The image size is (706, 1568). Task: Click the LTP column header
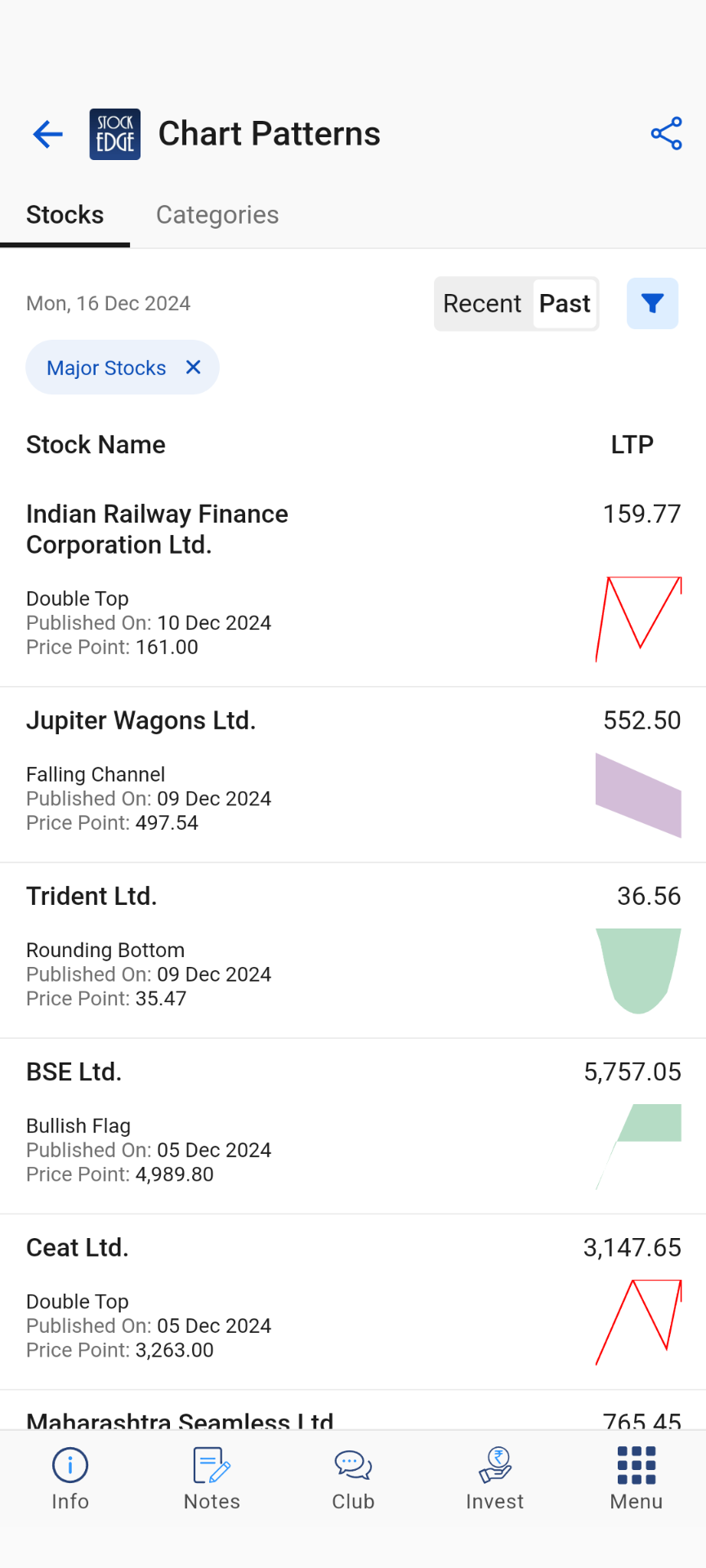coord(632,445)
